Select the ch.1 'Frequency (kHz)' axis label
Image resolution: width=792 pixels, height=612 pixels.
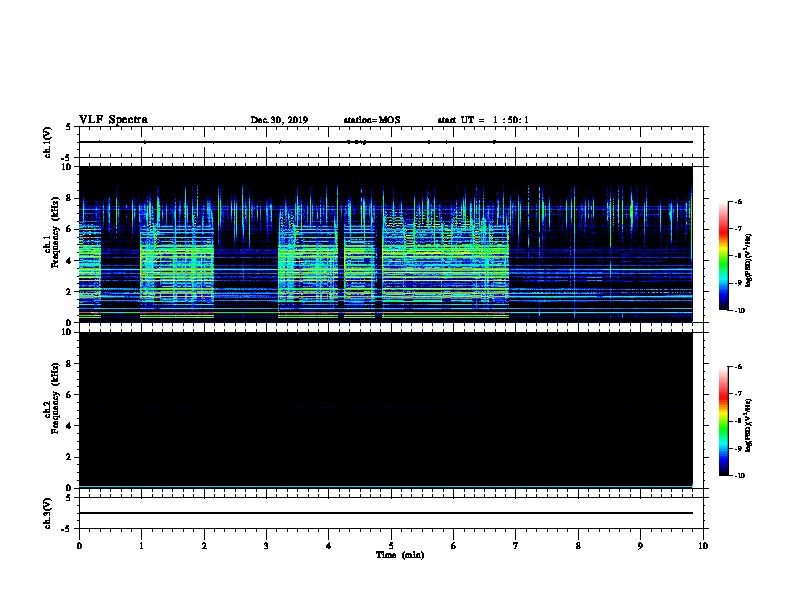pos(55,232)
